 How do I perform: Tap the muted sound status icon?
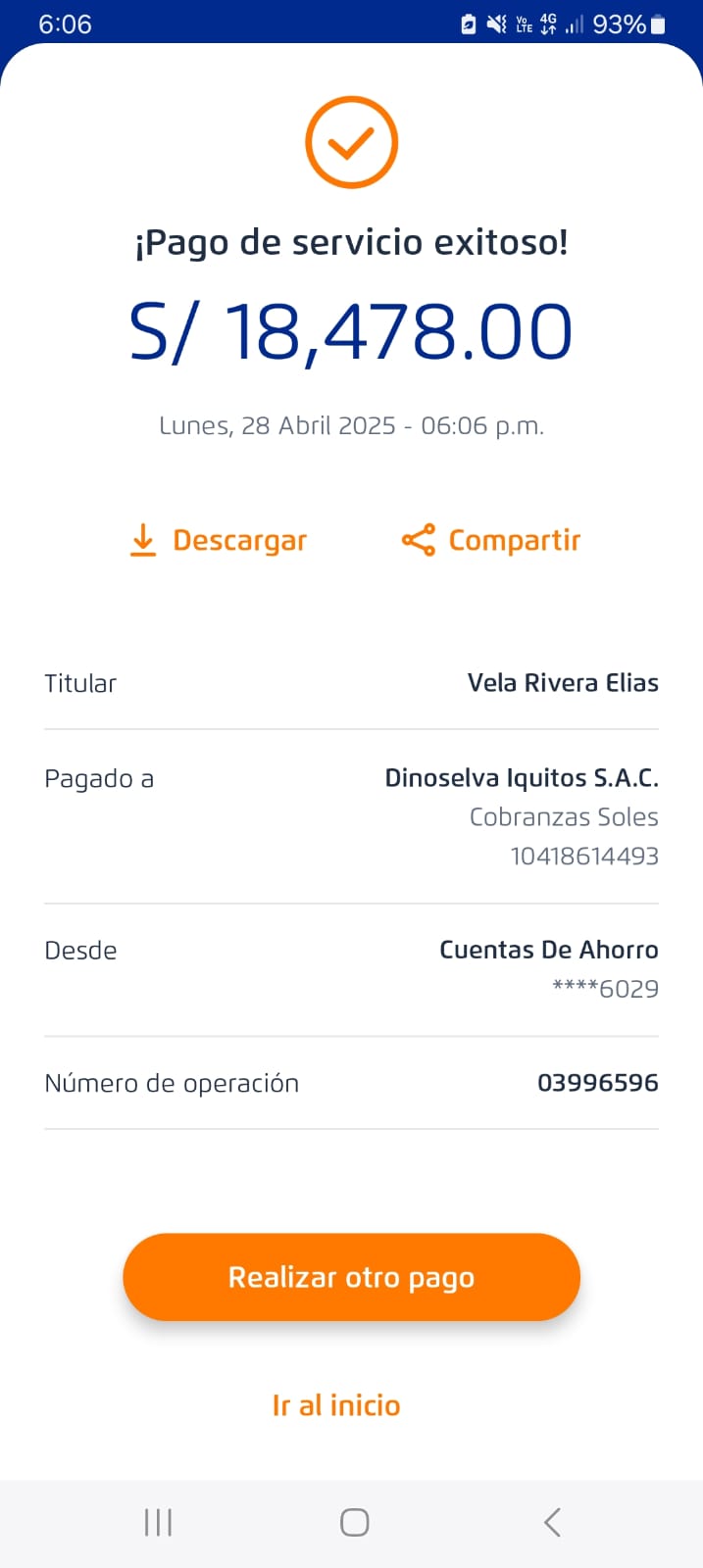497,24
